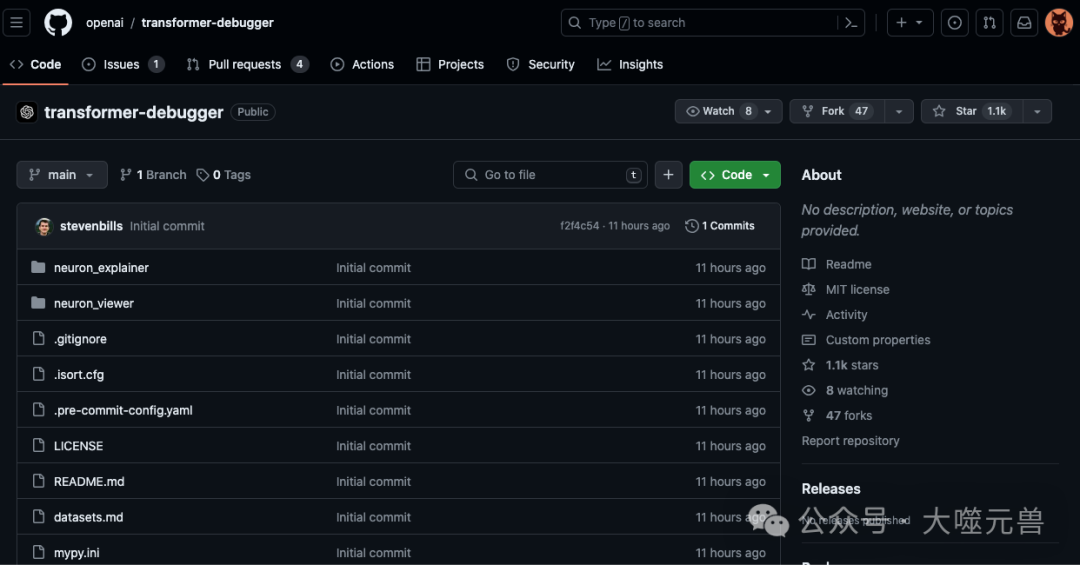Open the Insights tab
1080x565 pixels.
coord(630,64)
